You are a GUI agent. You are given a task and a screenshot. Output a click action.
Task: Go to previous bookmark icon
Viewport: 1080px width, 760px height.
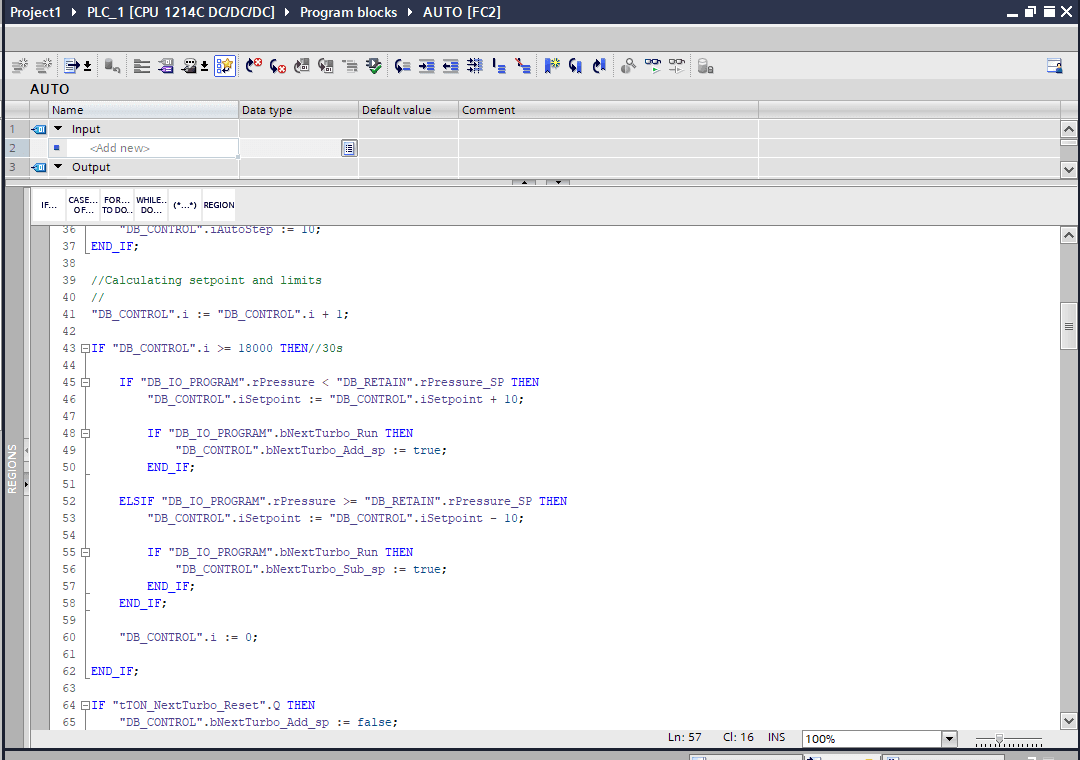coord(575,65)
